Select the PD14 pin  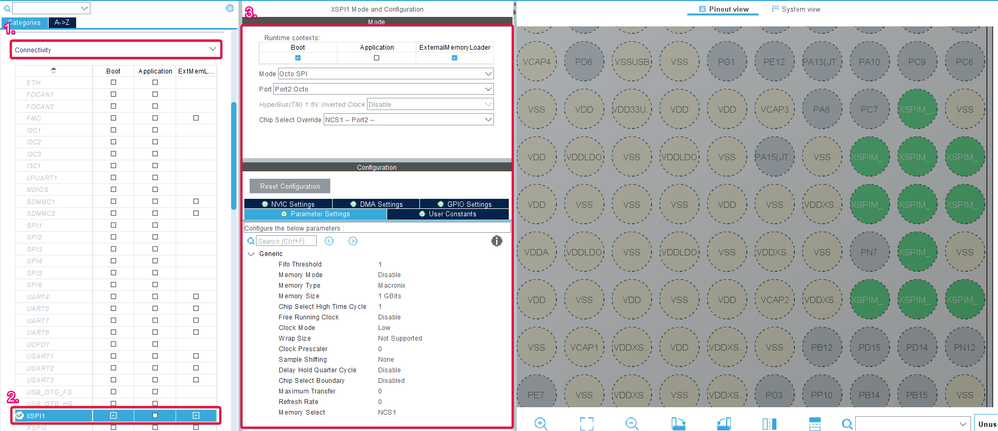click(917, 348)
